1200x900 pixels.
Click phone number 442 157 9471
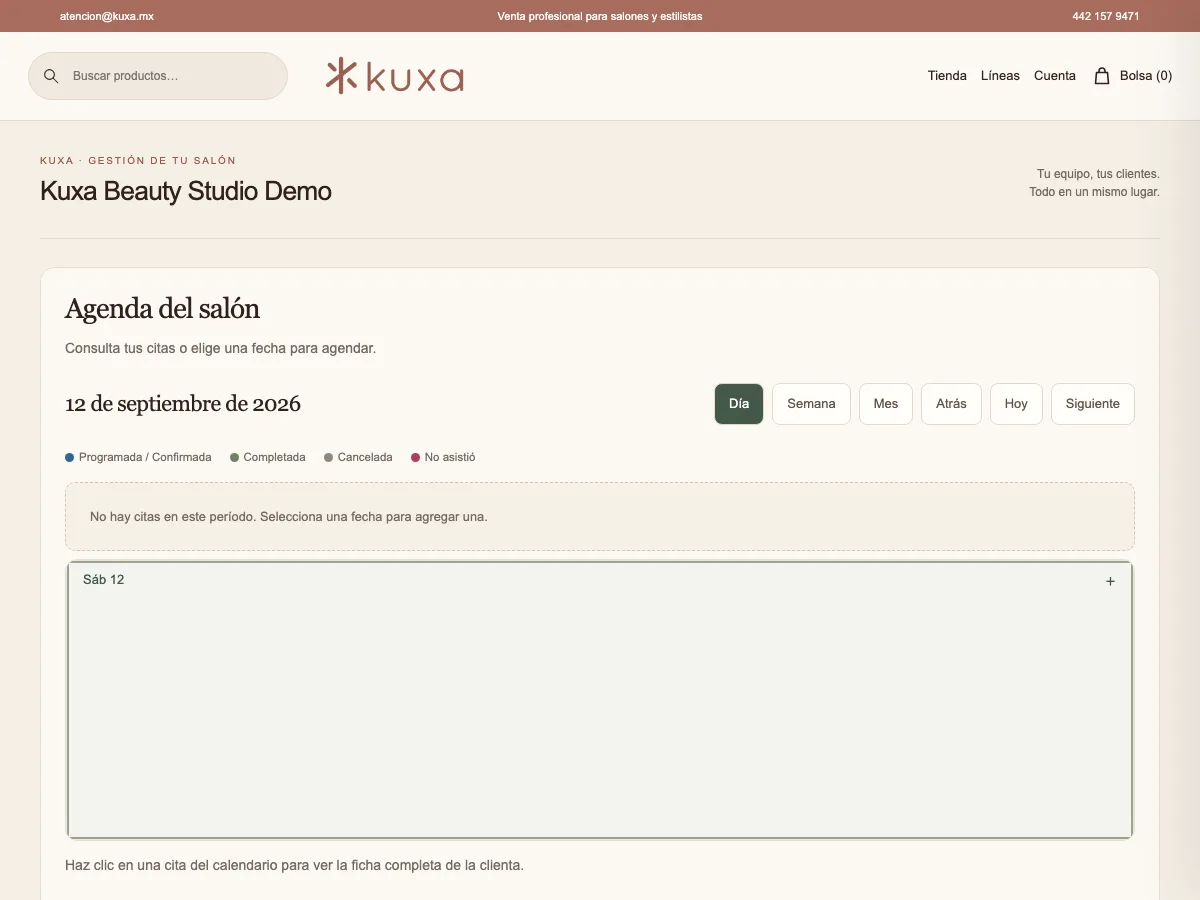1106,16
